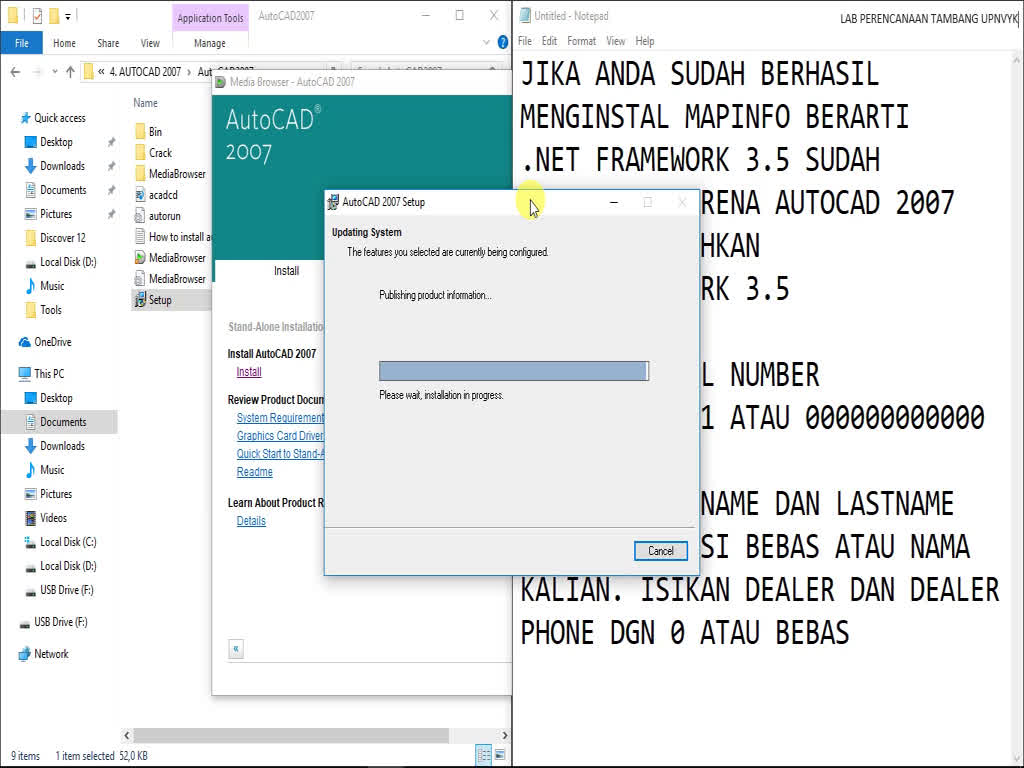Open Quick Access Toolbar customize dropdown
1024x768 pixels.
click(x=68, y=16)
